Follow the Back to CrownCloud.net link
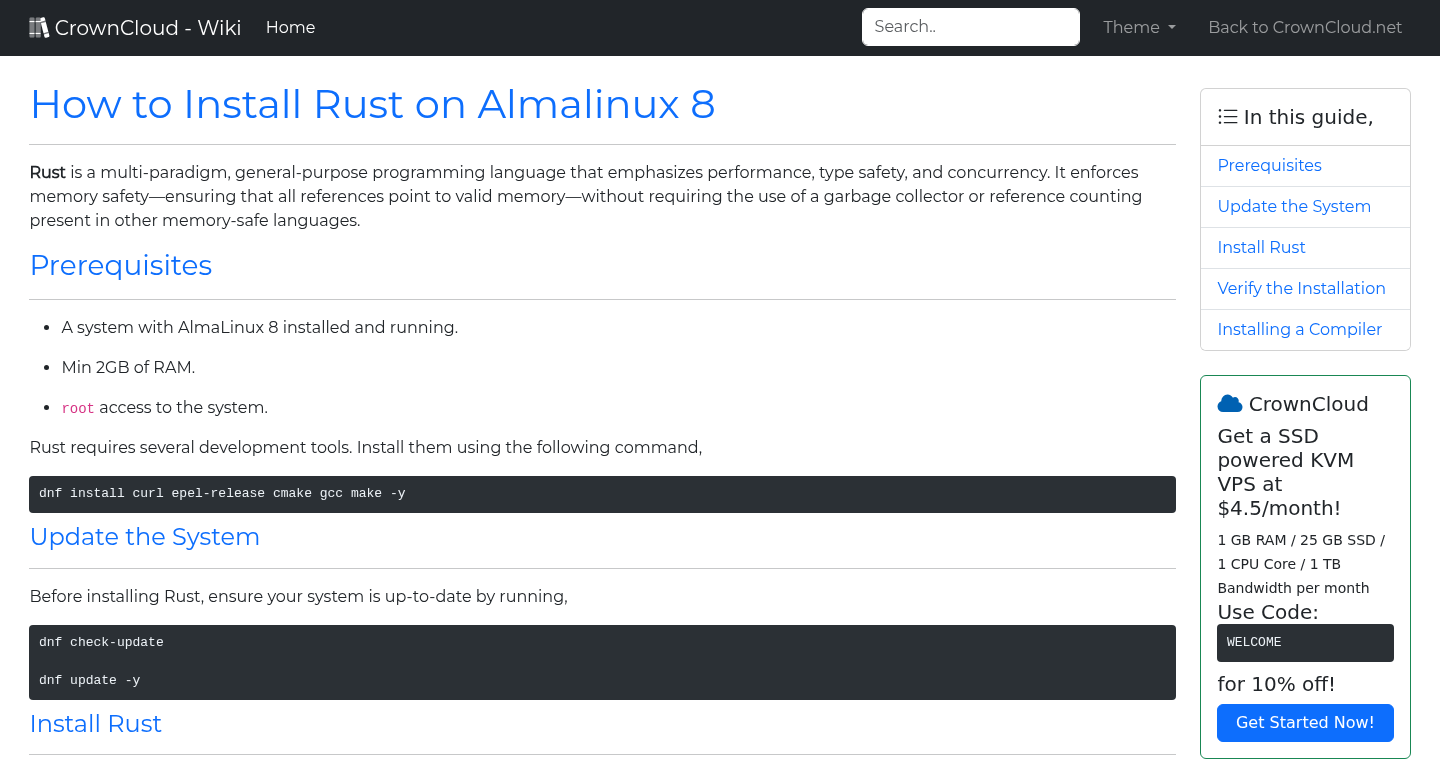1440x761 pixels. pyautogui.click(x=1305, y=27)
